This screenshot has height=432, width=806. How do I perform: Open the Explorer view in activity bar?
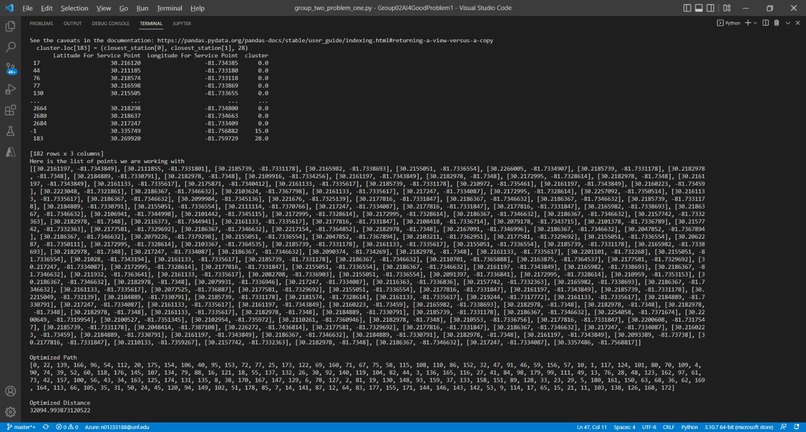[x=10, y=26]
